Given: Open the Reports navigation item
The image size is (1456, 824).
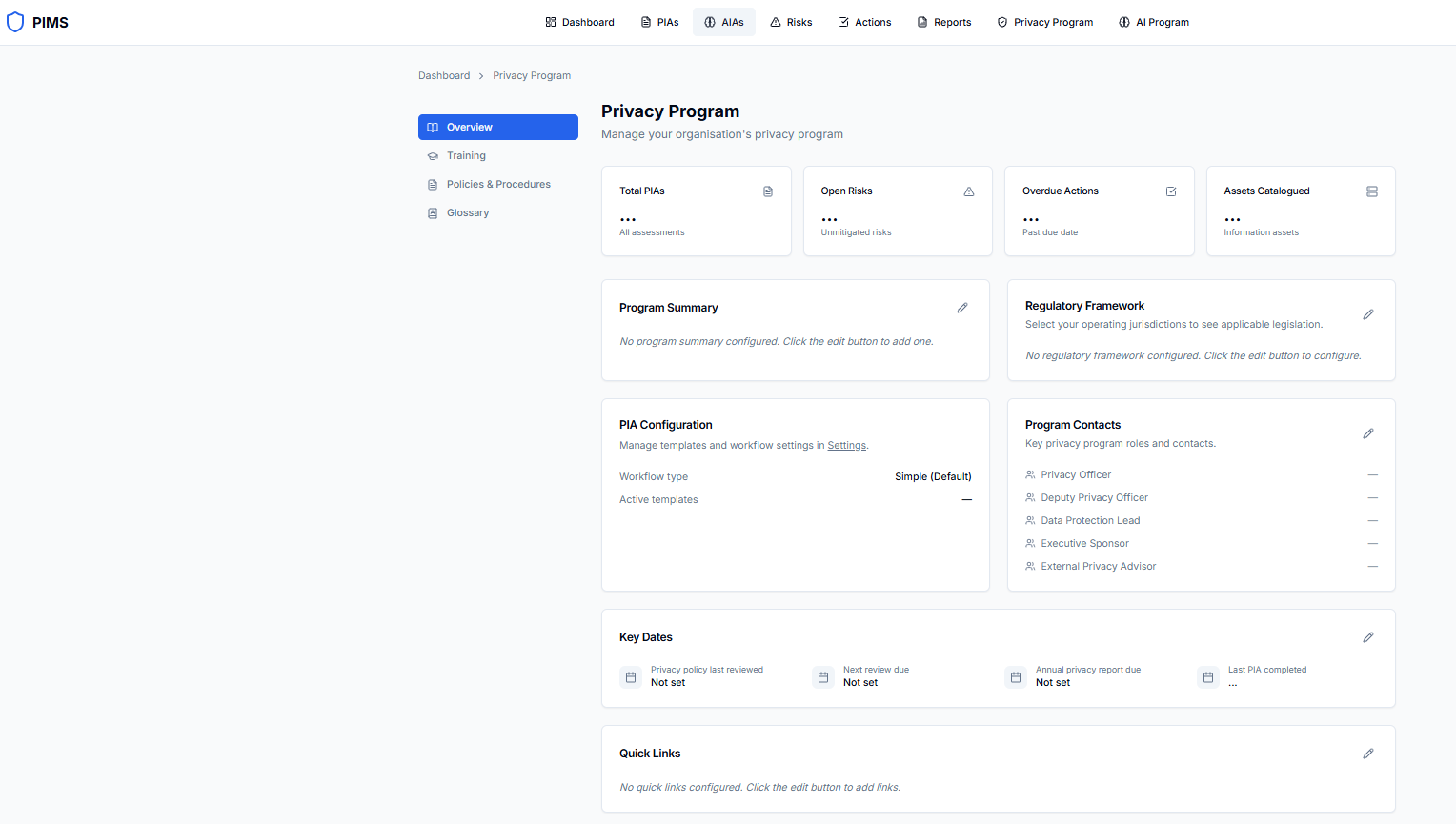Looking at the screenshot, I should tap(944, 22).
